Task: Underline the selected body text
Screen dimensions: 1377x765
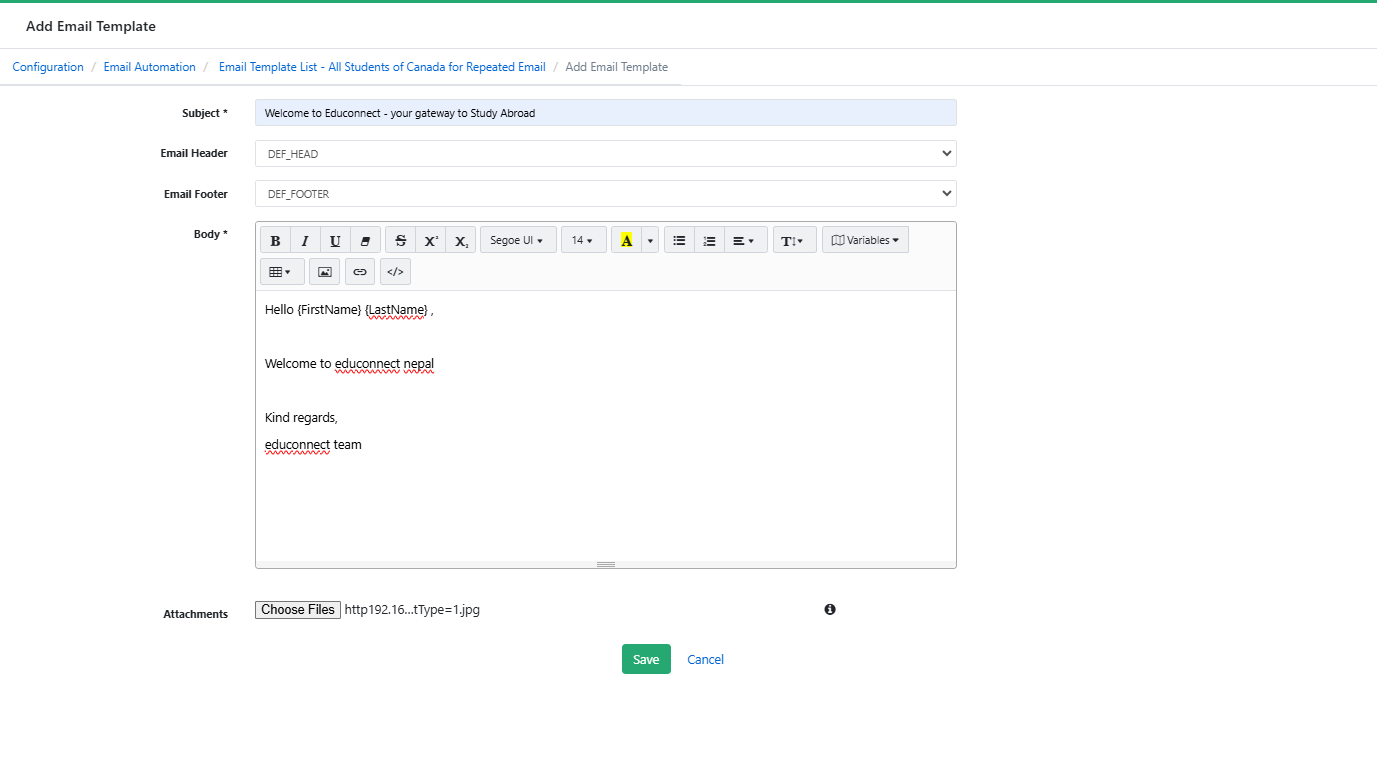Action: [x=335, y=240]
